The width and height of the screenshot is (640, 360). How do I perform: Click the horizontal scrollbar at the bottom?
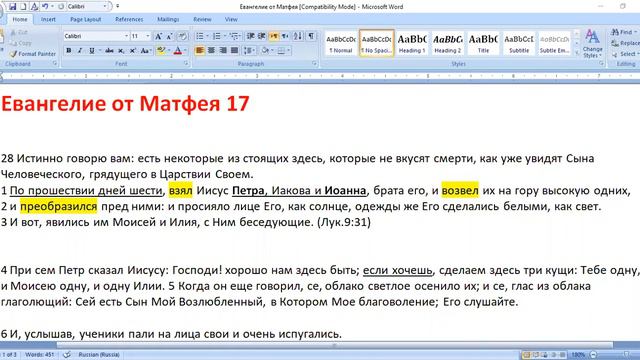point(335,345)
